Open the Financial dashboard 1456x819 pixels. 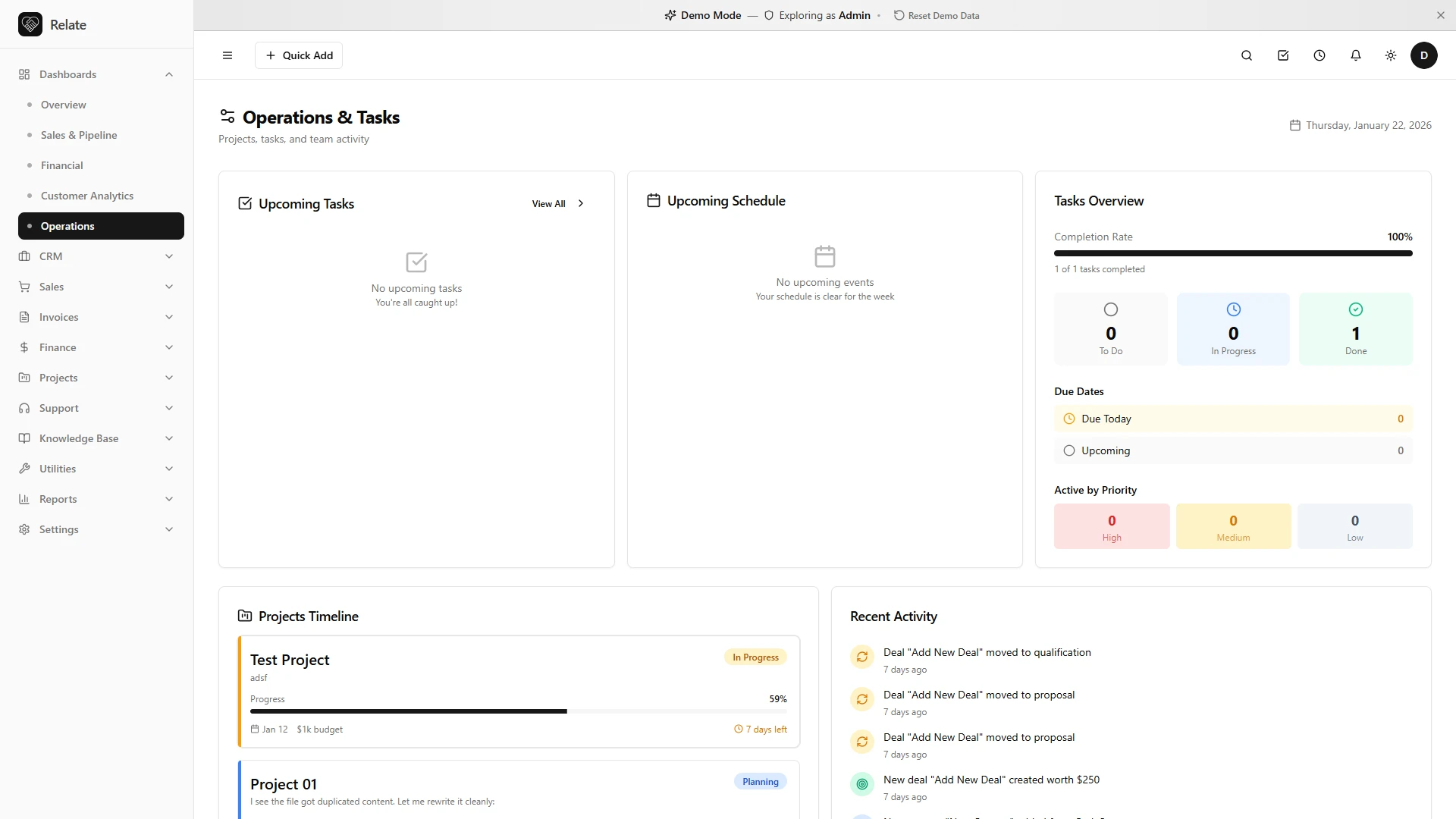click(101, 165)
